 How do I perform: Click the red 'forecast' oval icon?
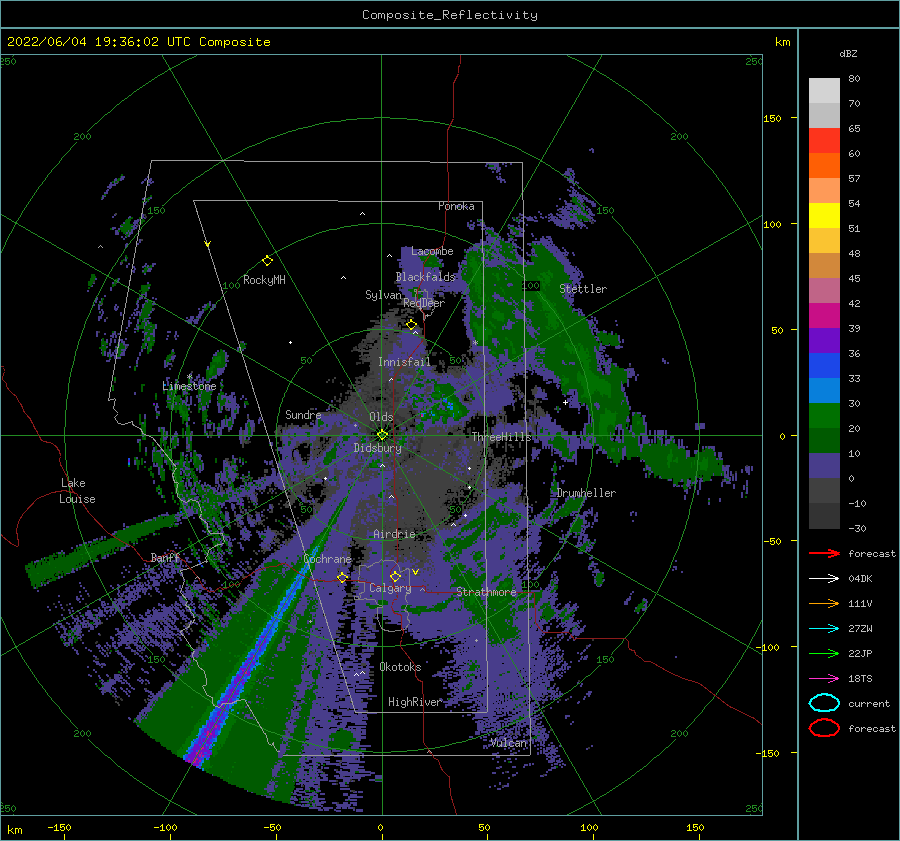(824, 728)
